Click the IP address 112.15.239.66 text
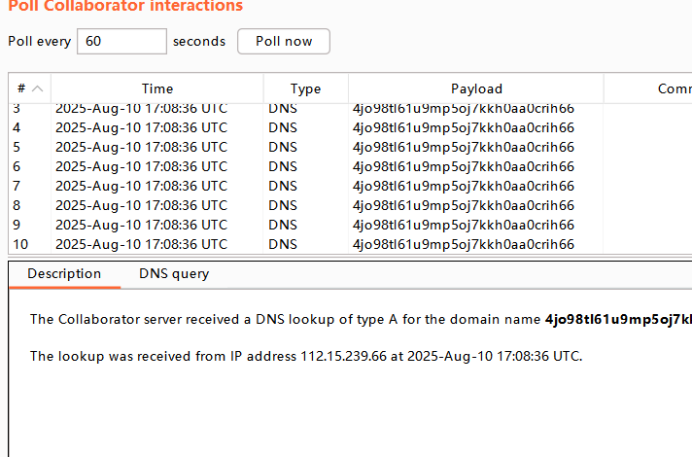693x458 pixels. [x=349, y=355]
